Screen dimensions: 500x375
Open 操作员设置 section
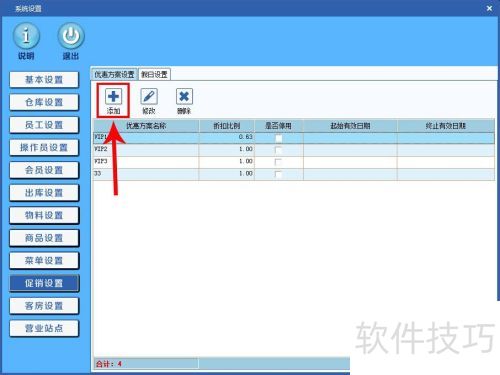(44, 147)
